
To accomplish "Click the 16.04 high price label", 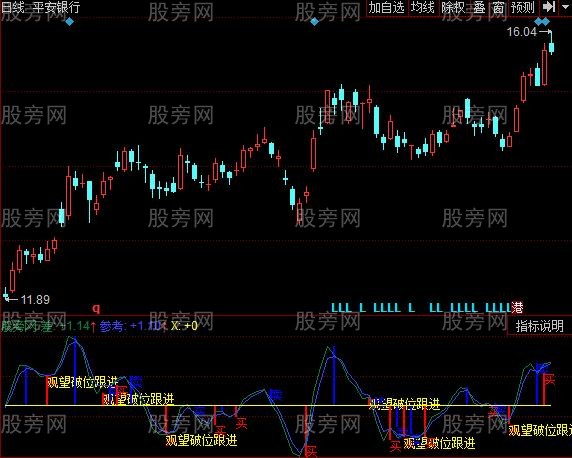I will tap(522, 32).
